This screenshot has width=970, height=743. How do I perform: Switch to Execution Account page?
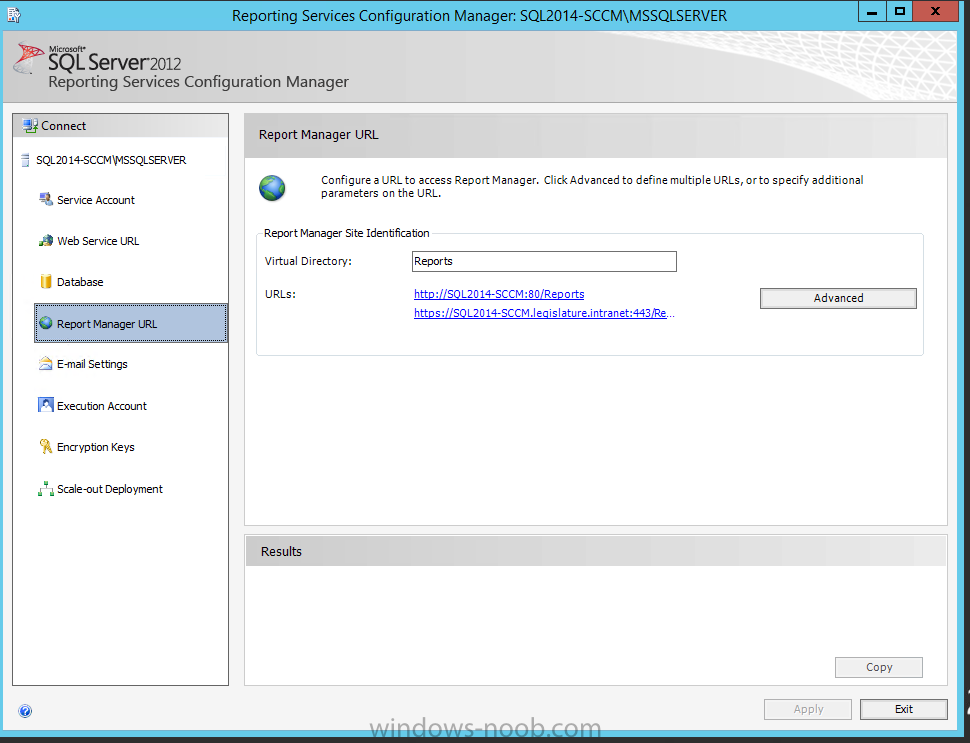coord(102,406)
